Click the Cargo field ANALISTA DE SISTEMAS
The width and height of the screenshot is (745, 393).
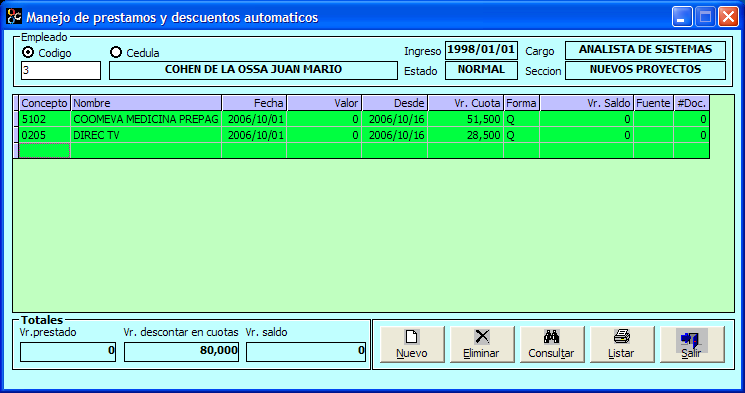[x=645, y=50]
